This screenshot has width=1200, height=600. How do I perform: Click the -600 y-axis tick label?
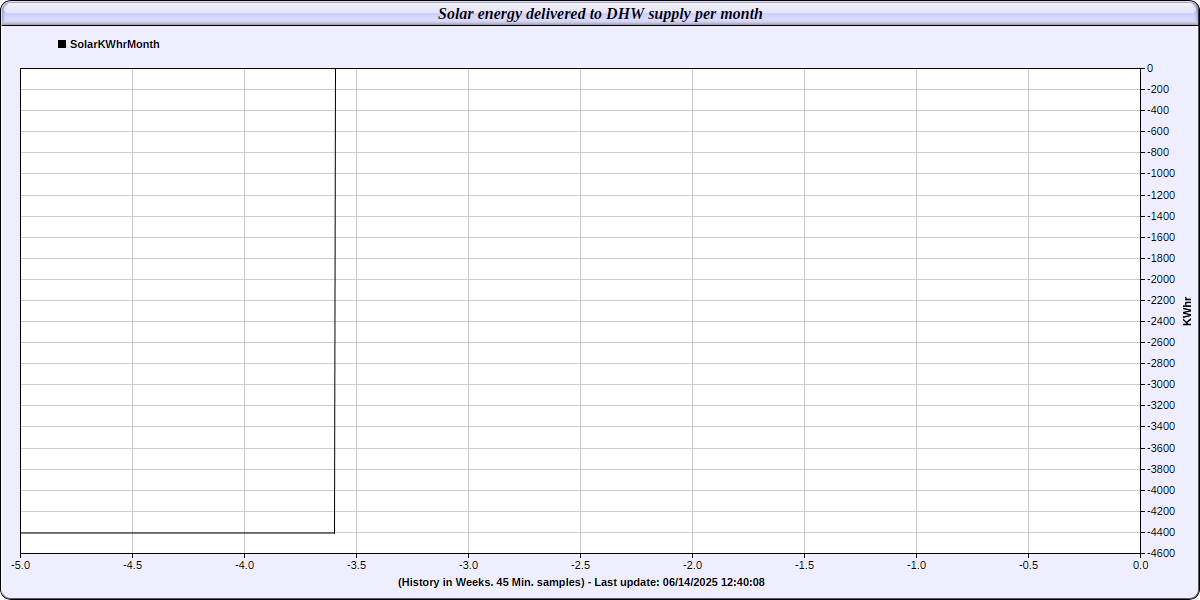coord(1158,131)
